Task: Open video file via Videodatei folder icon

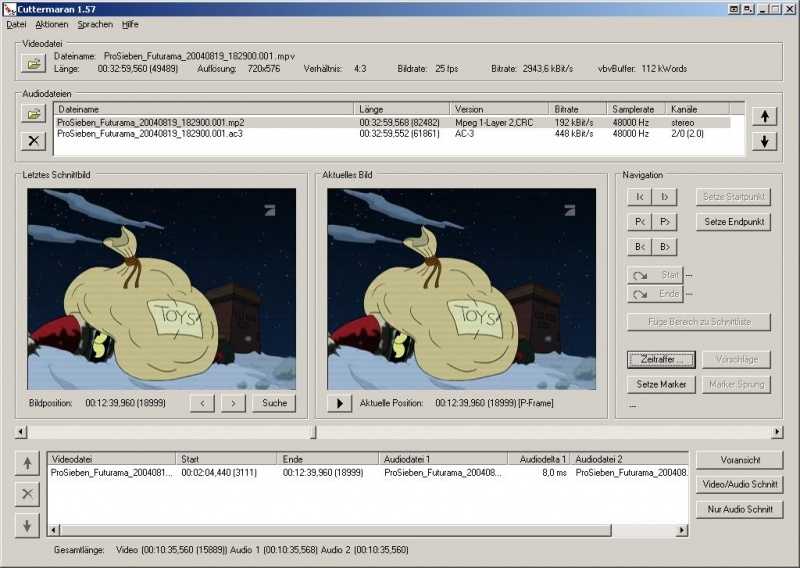Action: pyautogui.click(x=34, y=64)
